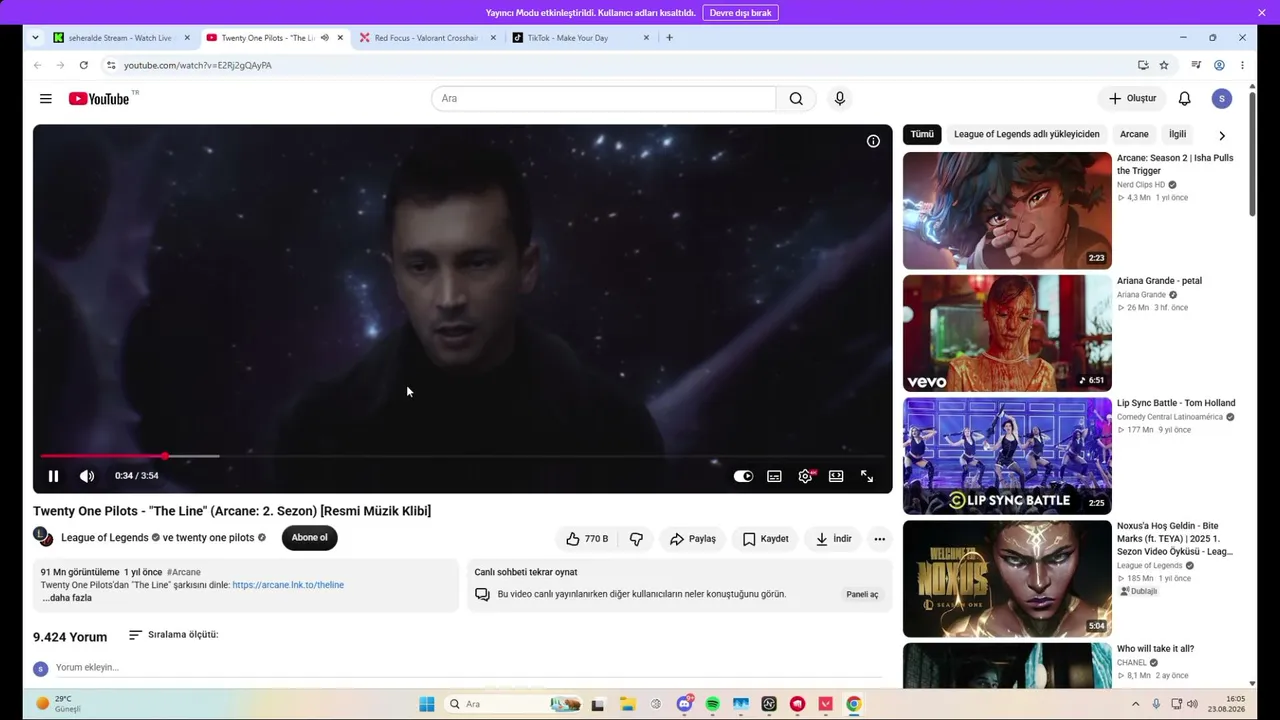Dismiss the streamer mode banner
The height and width of the screenshot is (720, 1280).
coord(1262,13)
